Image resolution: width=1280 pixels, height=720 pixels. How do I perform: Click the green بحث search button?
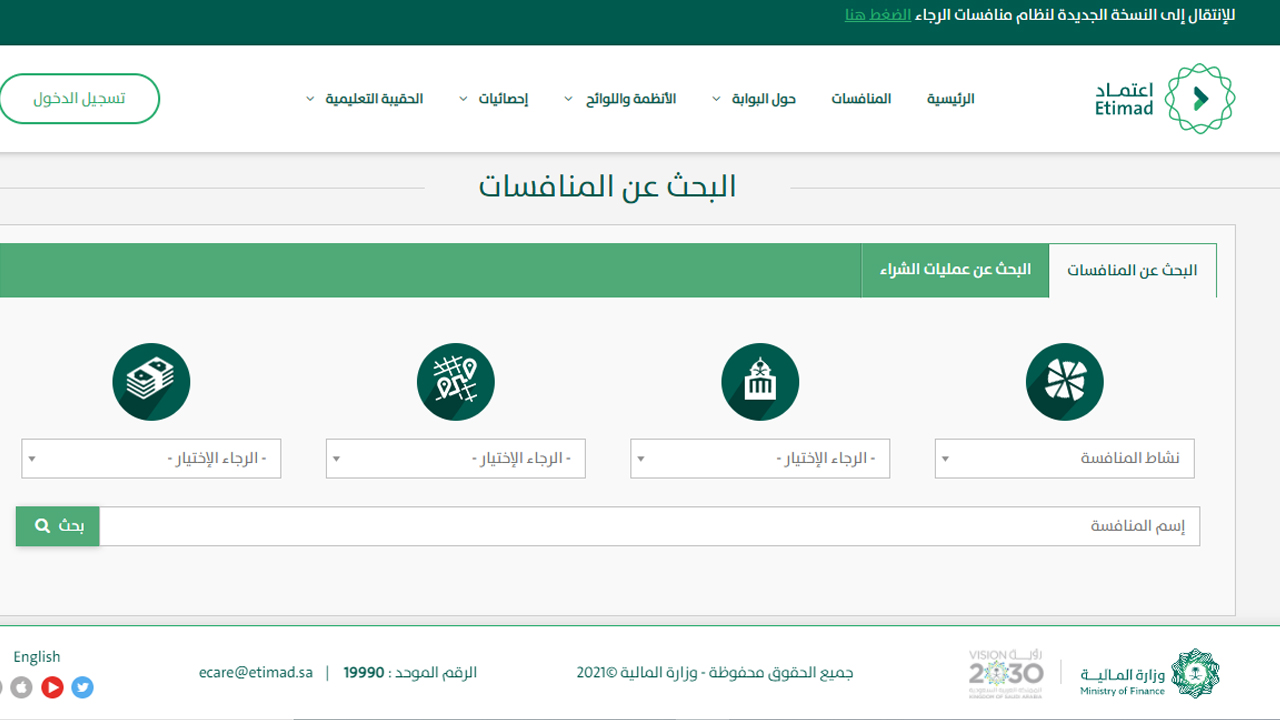58,526
